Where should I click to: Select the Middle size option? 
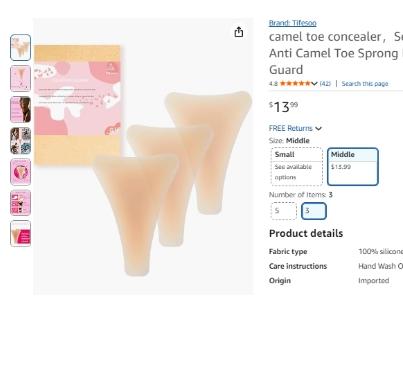(x=353, y=166)
